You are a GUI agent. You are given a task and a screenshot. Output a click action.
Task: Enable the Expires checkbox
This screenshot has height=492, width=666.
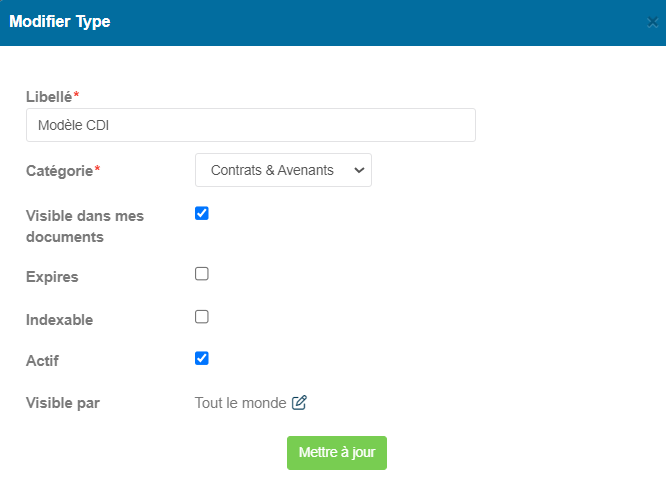(202, 274)
